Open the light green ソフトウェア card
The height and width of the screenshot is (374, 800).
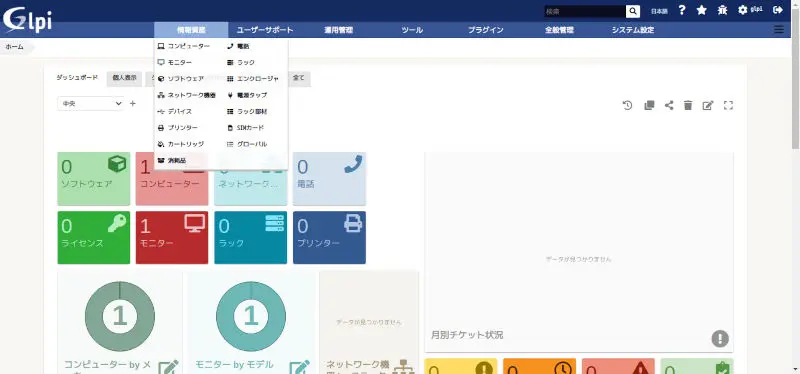point(94,179)
